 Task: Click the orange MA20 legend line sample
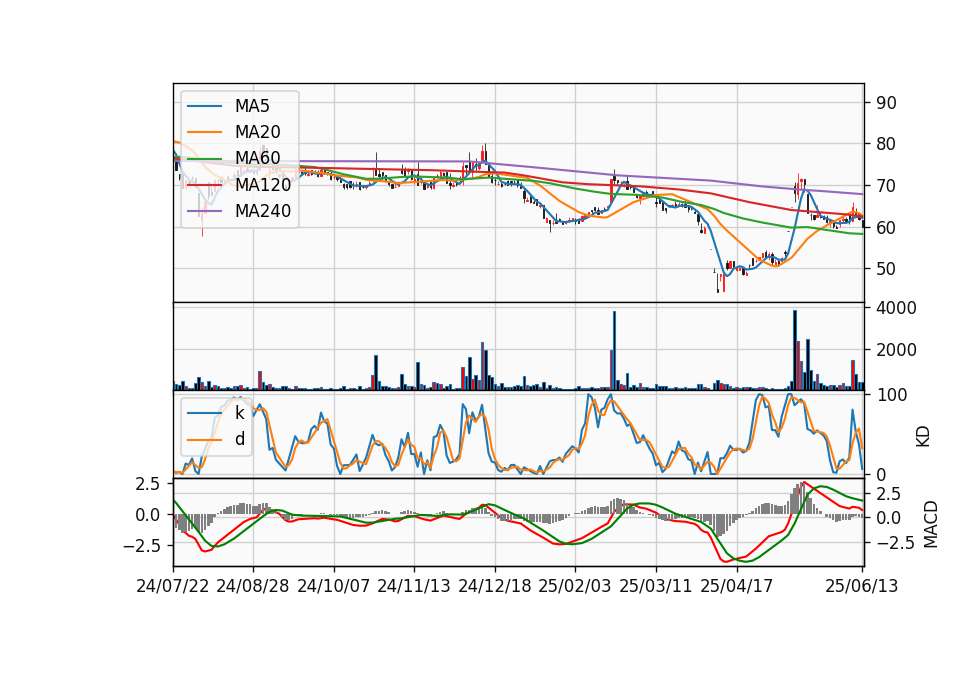click(x=204, y=132)
